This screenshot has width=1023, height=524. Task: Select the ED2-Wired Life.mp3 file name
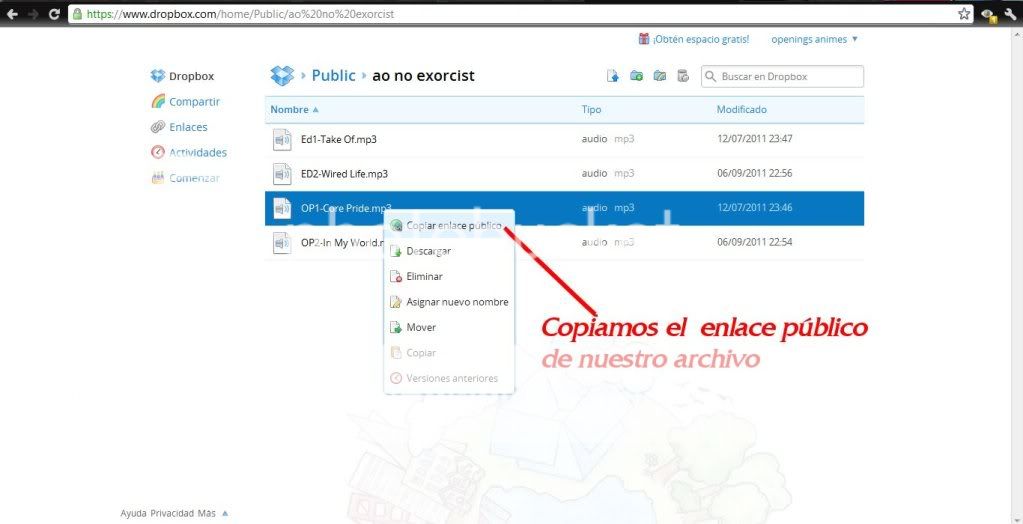344,174
